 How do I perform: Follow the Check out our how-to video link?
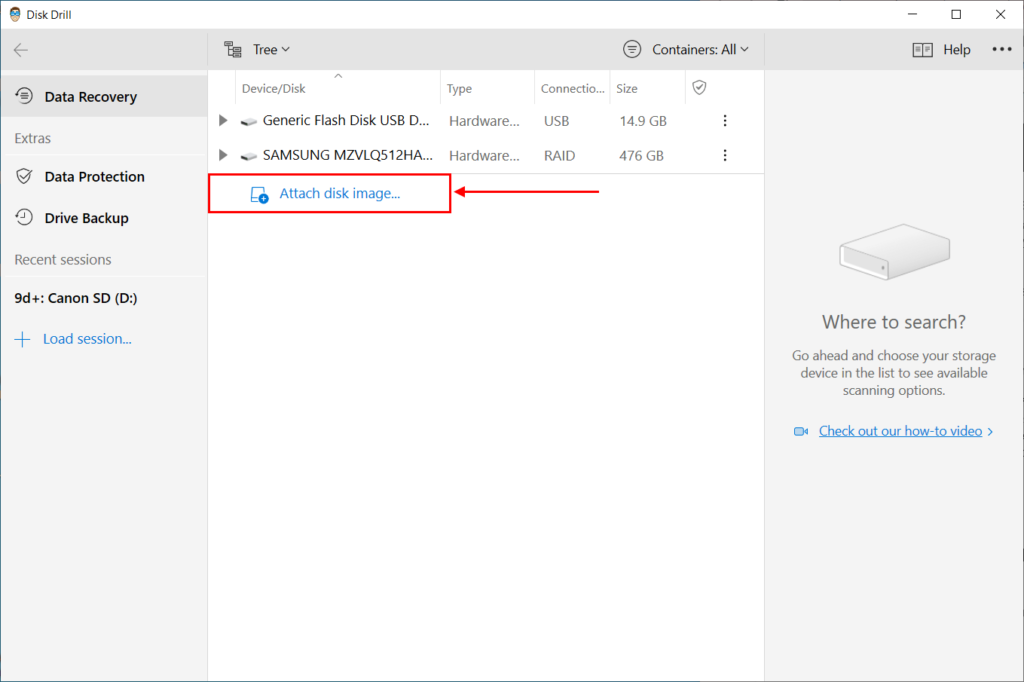coord(900,430)
